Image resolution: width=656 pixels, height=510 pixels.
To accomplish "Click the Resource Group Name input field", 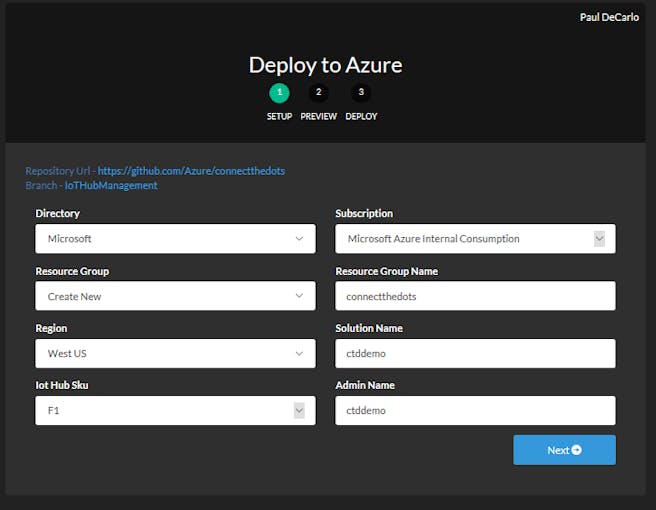I will coord(475,296).
